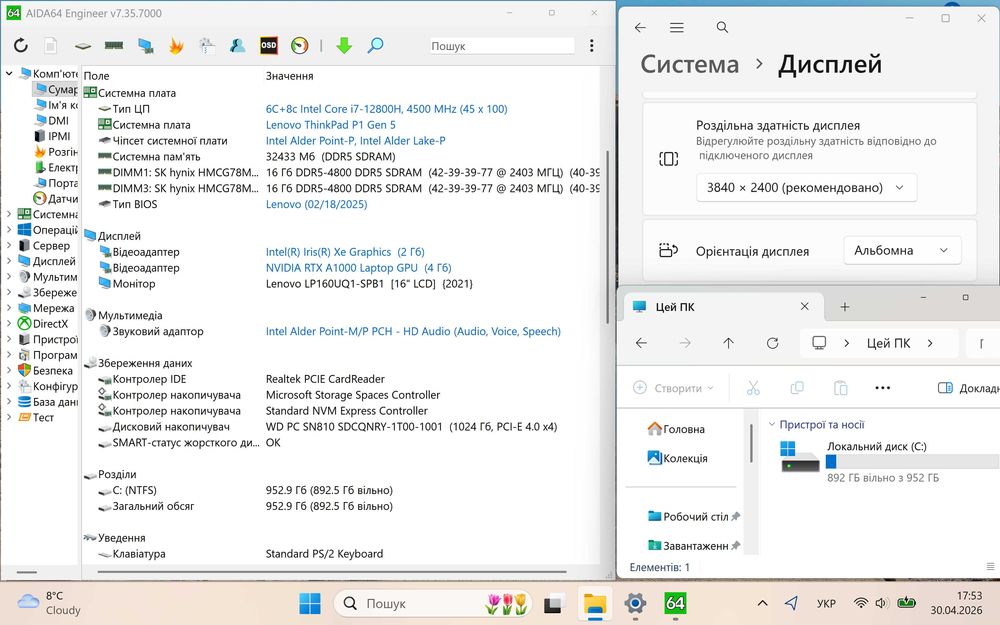Open the Lenovo (02/18/2025) BIOS link

[316, 204]
